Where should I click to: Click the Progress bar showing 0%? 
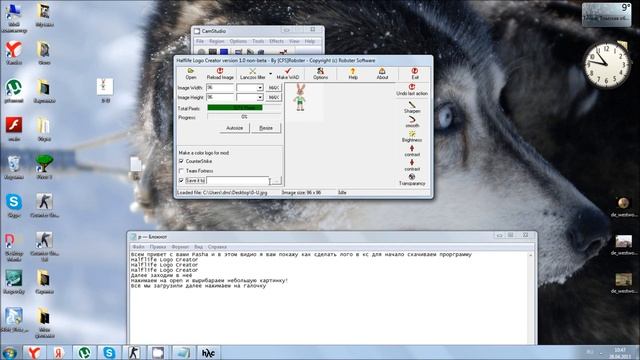(x=244, y=117)
